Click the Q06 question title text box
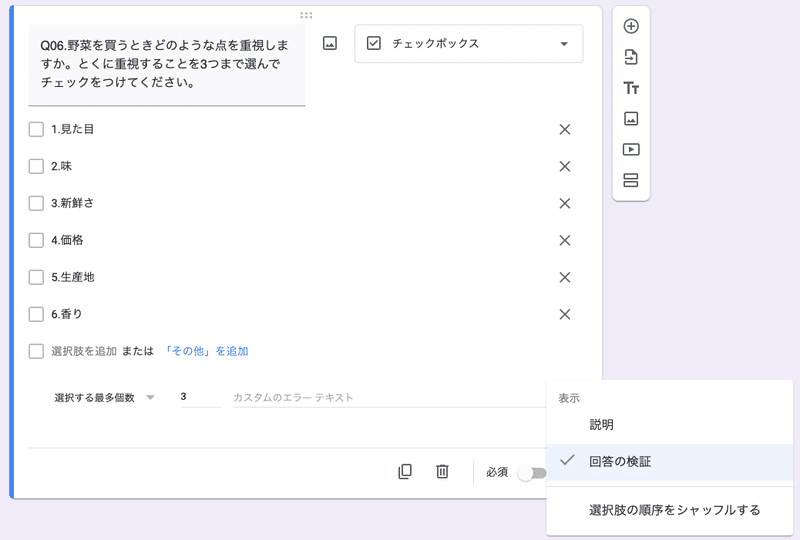This screenshot has width=800, height=540. (166, 65)
